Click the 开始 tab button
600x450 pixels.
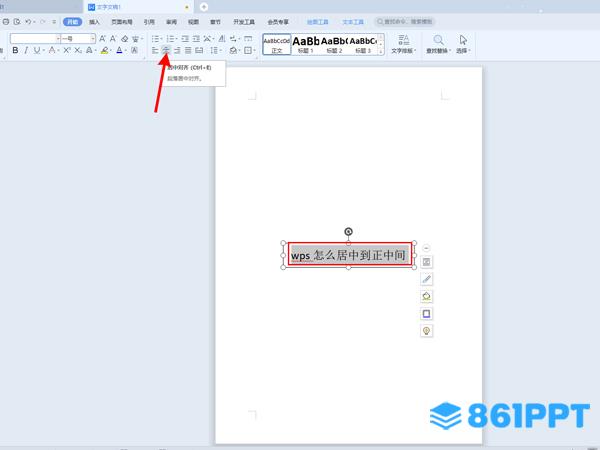pyautogui.click(x=73, y=22)
